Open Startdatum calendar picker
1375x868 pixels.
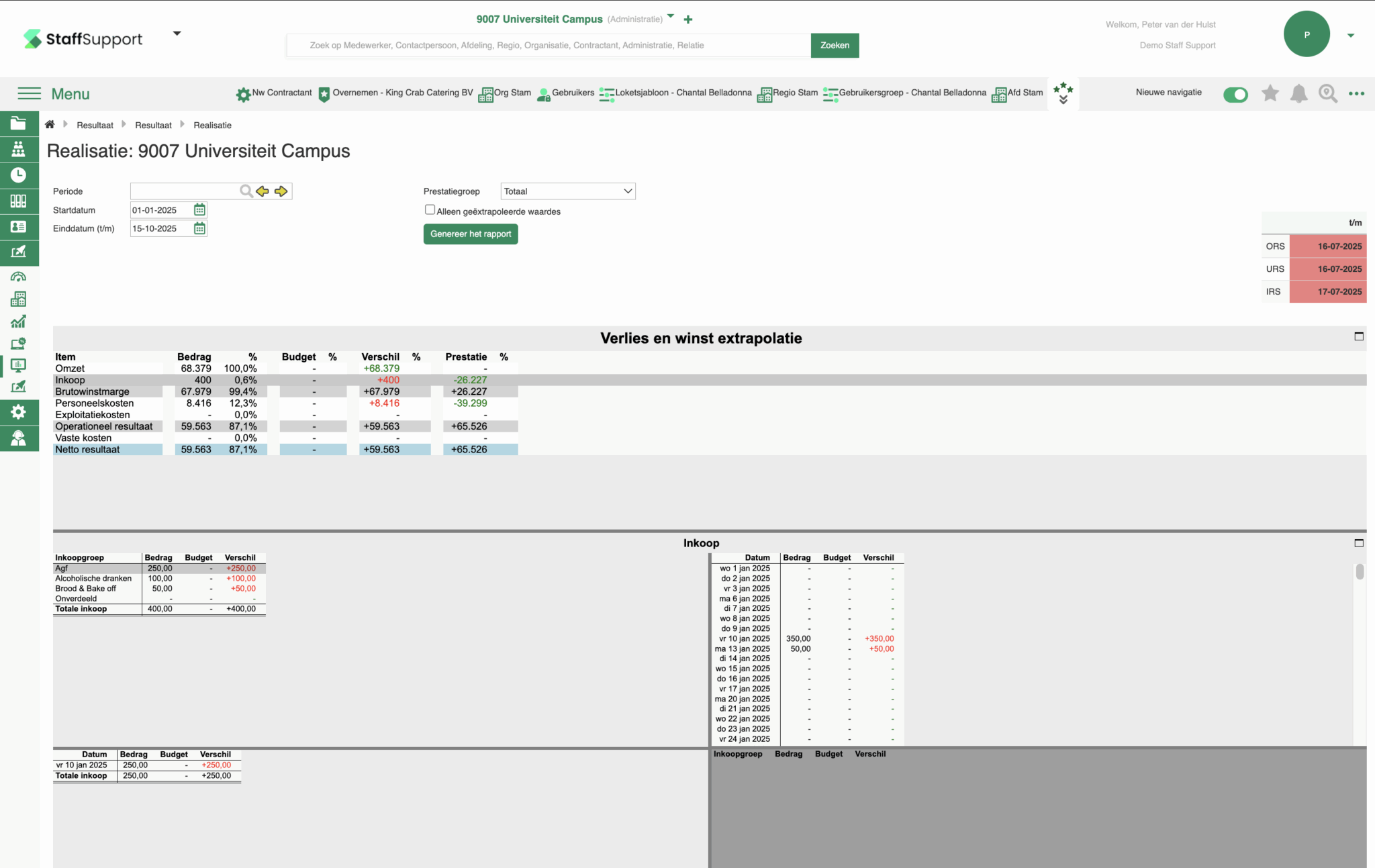(199, 210)
